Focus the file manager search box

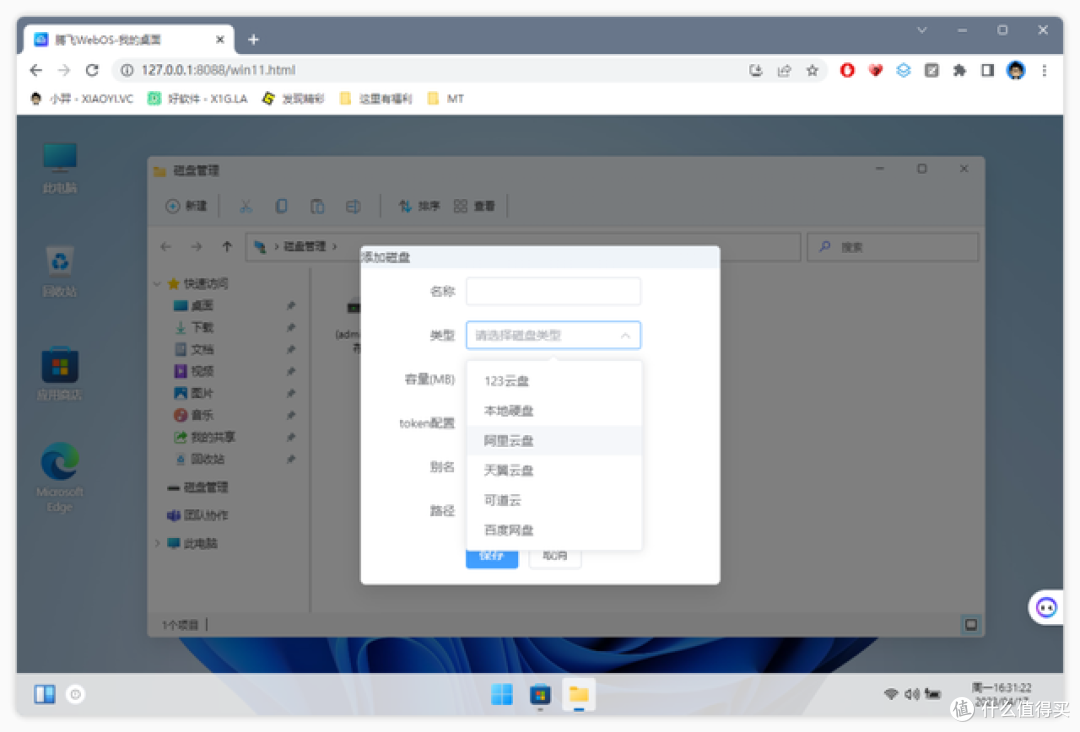pos(893,247)
